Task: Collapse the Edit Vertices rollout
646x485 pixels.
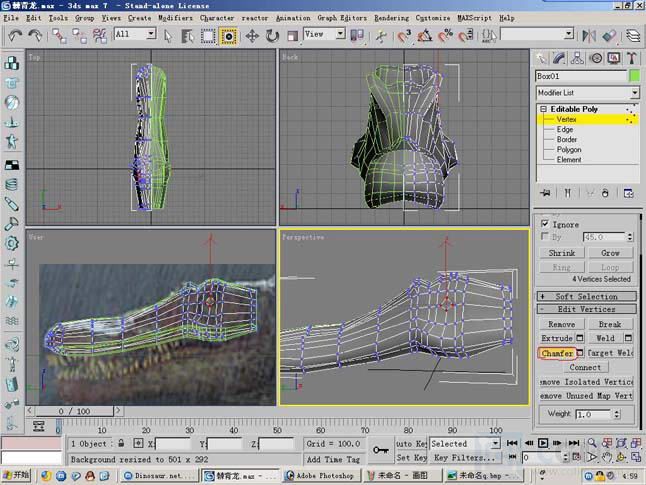Action: 586,309
